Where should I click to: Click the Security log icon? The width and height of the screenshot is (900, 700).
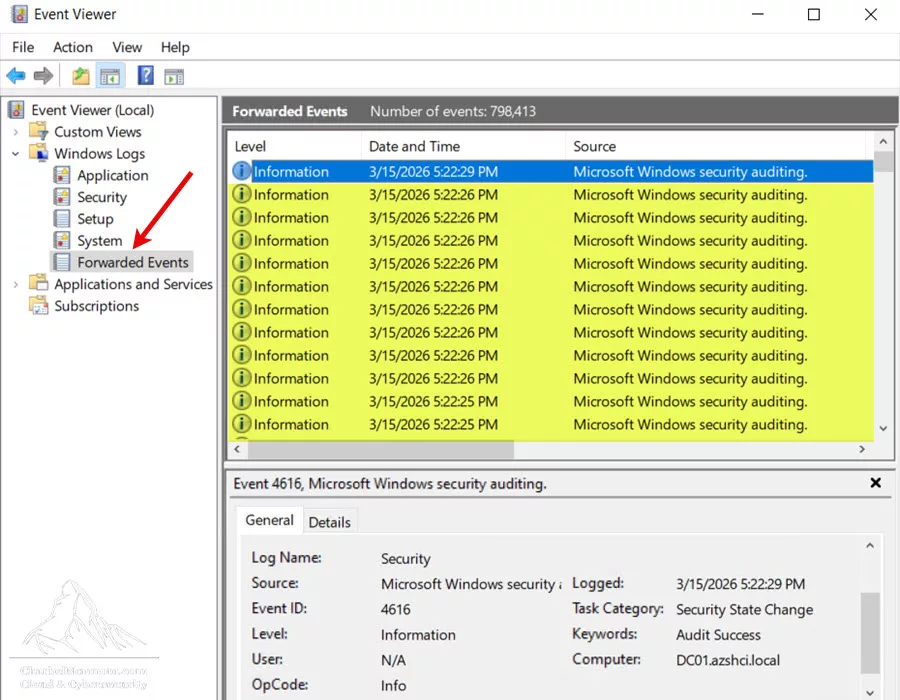(x=61, y=197)
